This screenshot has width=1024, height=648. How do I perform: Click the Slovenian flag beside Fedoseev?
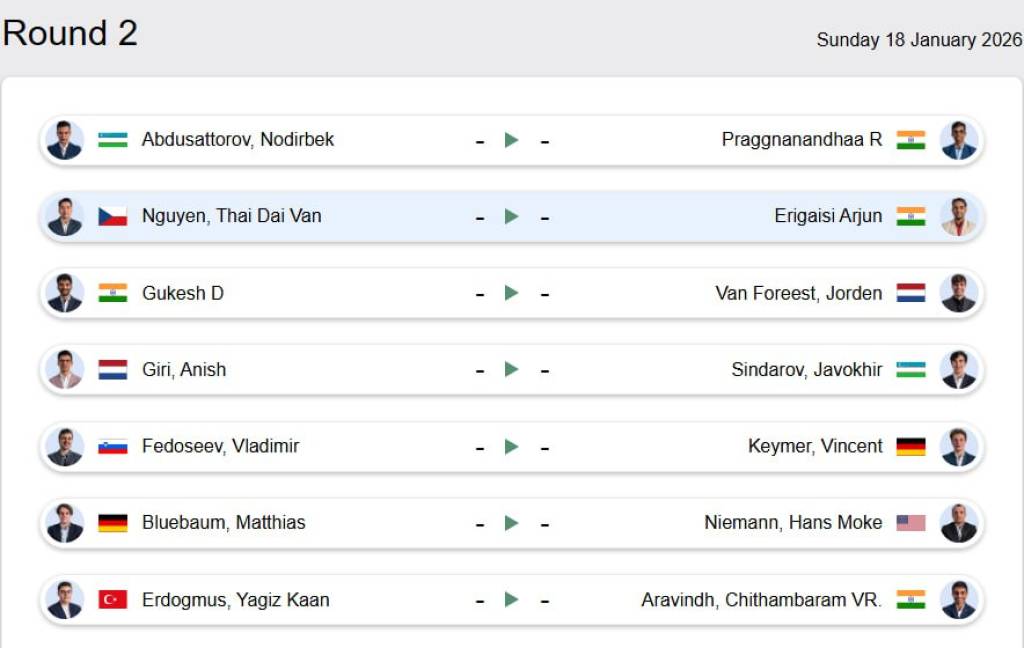click(x=112, y=446)
